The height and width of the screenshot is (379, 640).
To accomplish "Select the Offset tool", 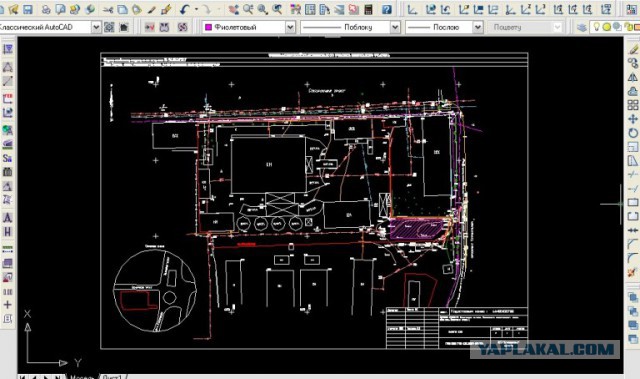I will pos(633,91).
